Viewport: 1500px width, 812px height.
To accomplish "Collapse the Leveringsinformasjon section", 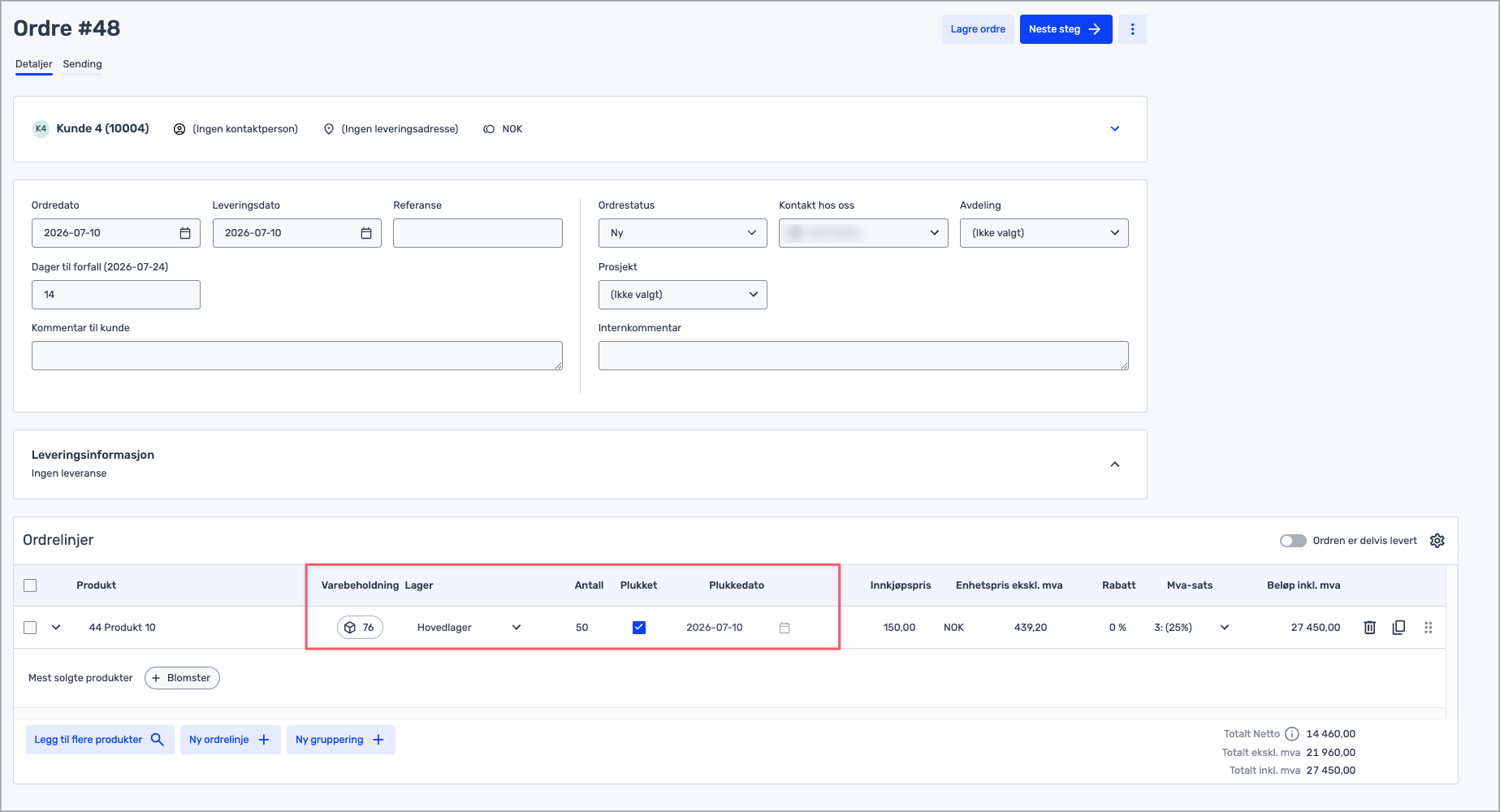I will click(1115, 464).
